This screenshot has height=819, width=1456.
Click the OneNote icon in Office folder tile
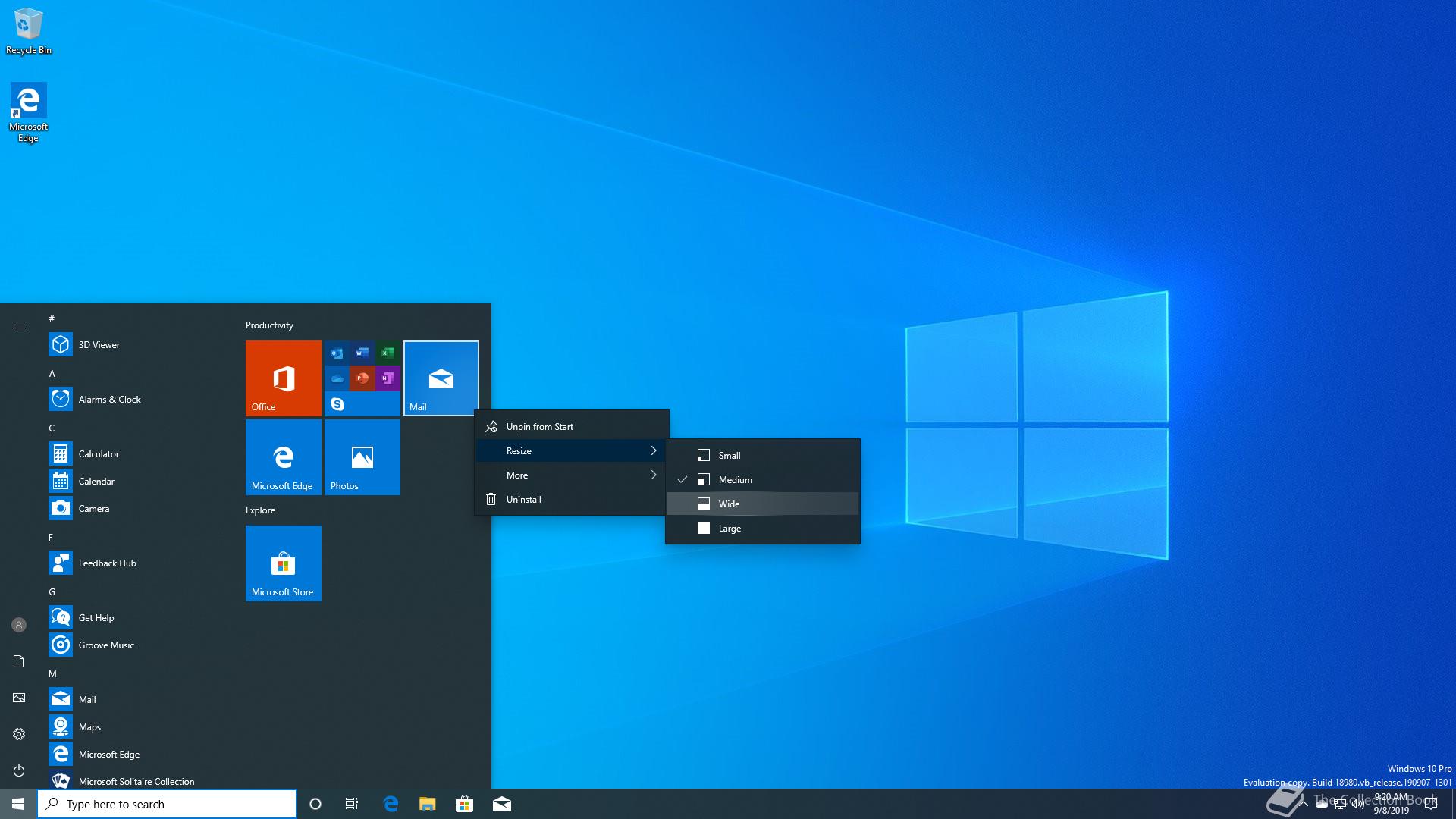388,378
